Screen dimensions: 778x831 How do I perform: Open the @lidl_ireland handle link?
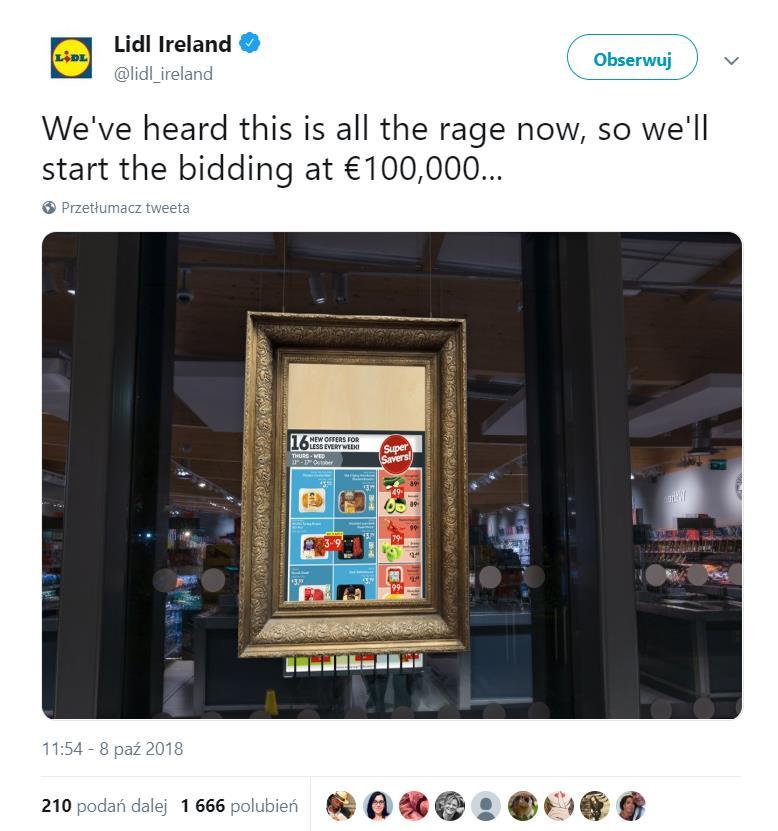163,74
